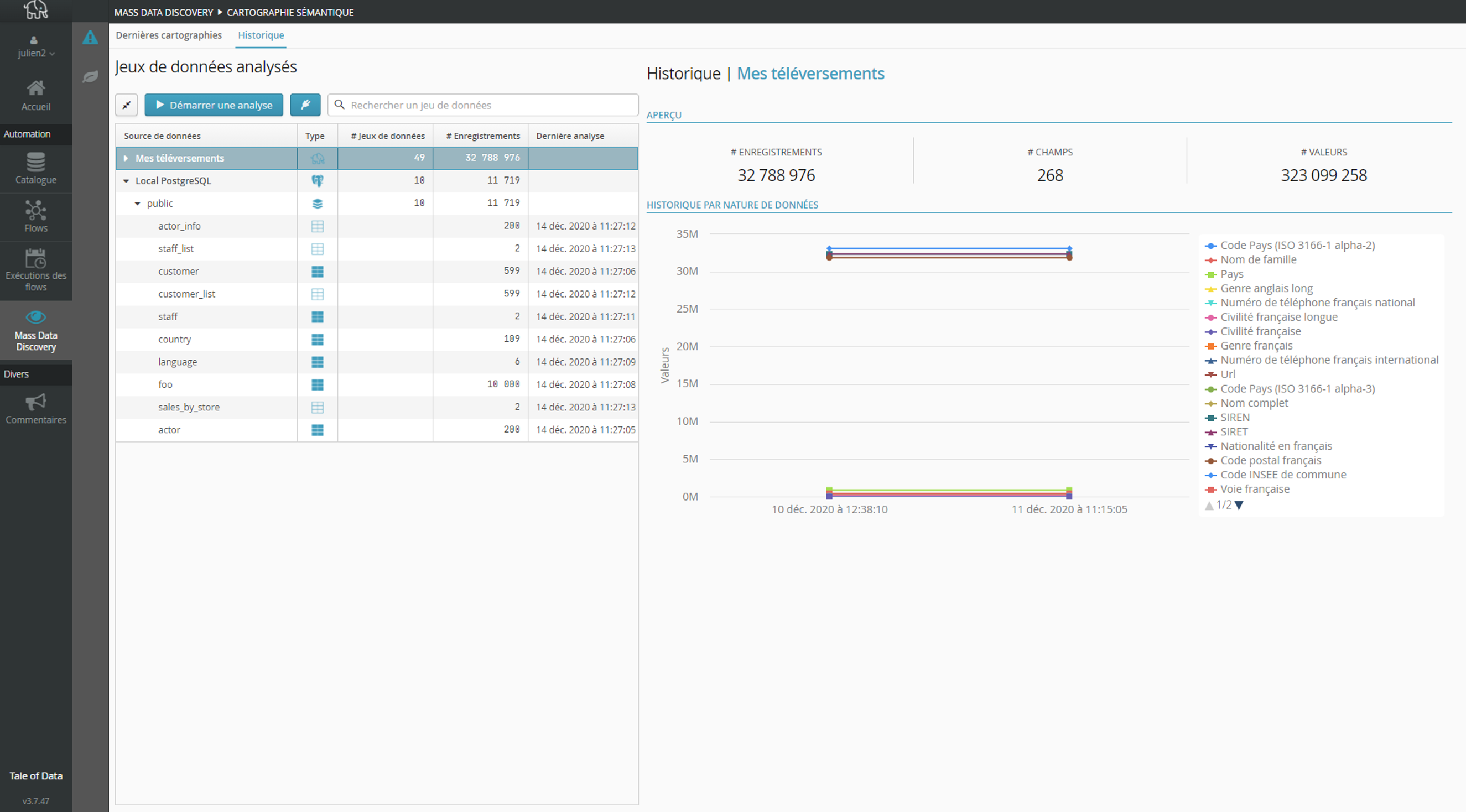Click the table type icon for sales_by_store
1466x812 pixels.
click(318, 408)
